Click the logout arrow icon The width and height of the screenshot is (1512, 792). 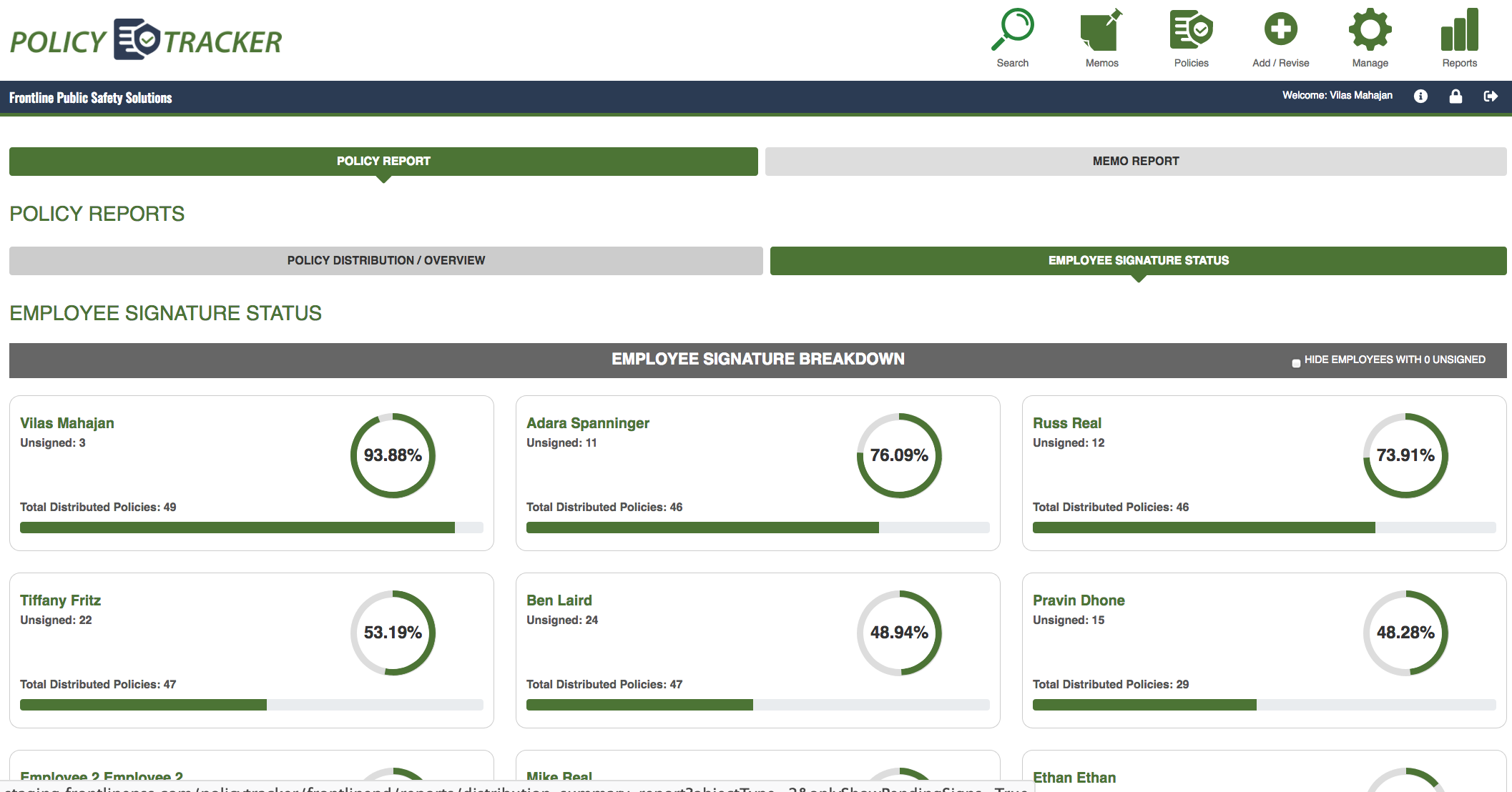pyautogui.click(x=1492, y=96)
